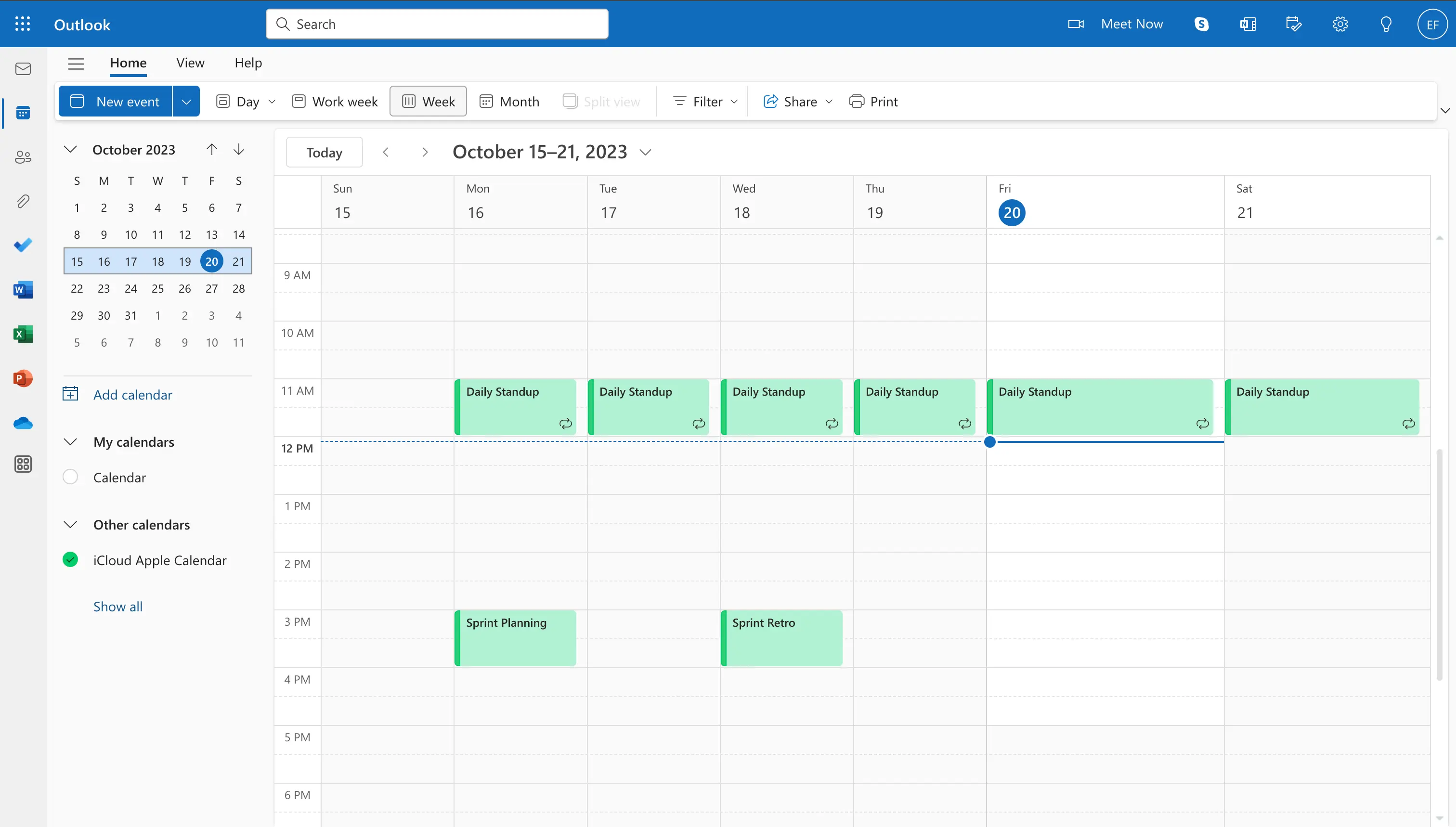Viewport: 1456px width, 827px height.
Task: Navigate to next week with forward arrow
Action: pos(425,152)
